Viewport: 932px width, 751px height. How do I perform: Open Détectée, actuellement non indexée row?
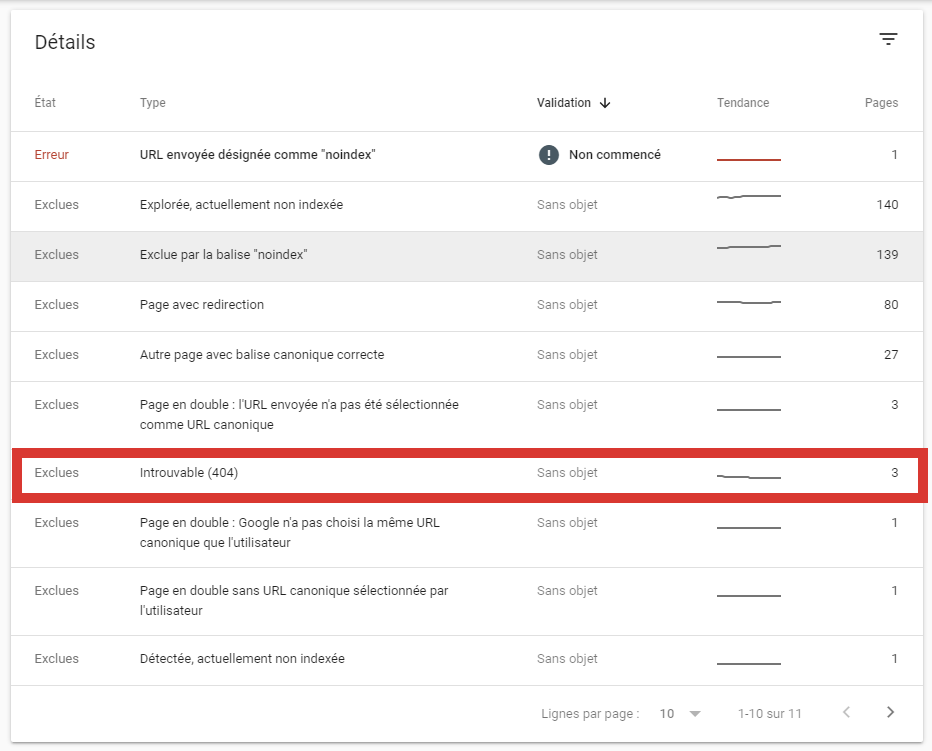(242, 659)
